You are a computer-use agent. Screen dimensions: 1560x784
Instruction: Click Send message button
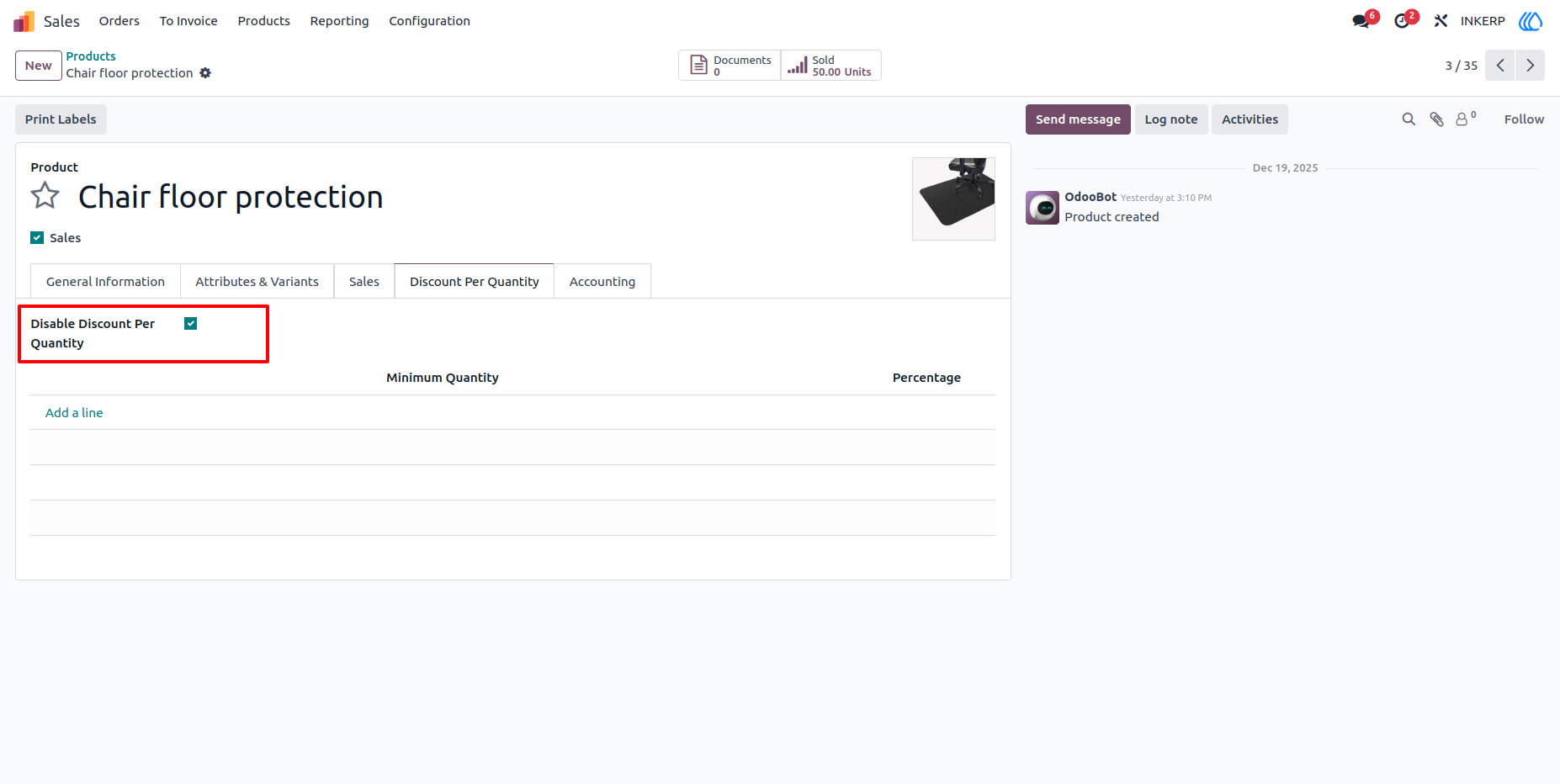click(1078, 119)
